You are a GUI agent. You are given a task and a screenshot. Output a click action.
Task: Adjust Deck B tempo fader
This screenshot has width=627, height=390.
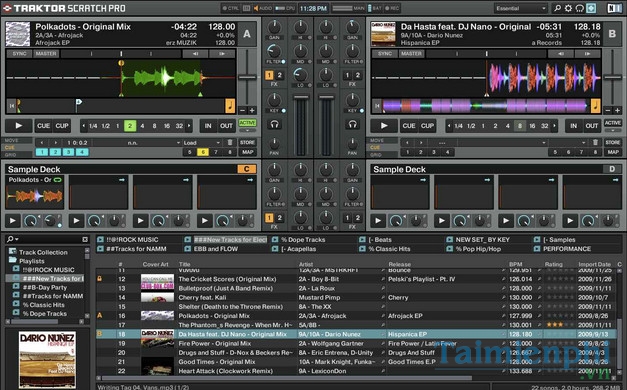(613, 77)
